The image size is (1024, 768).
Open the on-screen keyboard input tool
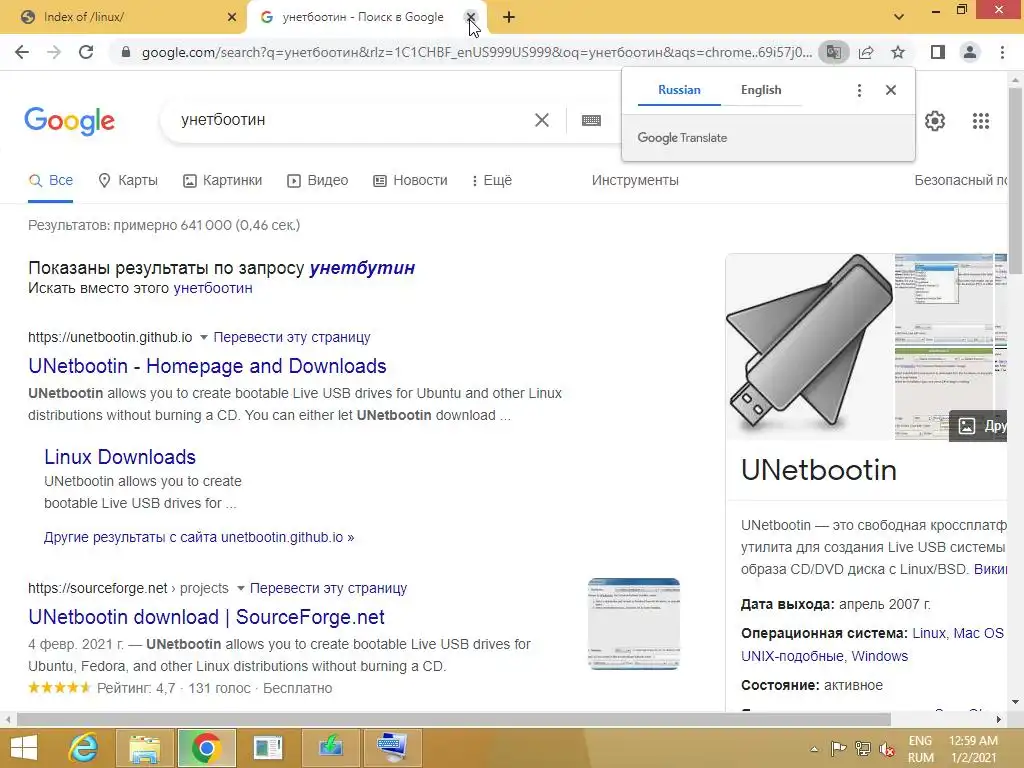pyautogui.click(x=591, y=120)
